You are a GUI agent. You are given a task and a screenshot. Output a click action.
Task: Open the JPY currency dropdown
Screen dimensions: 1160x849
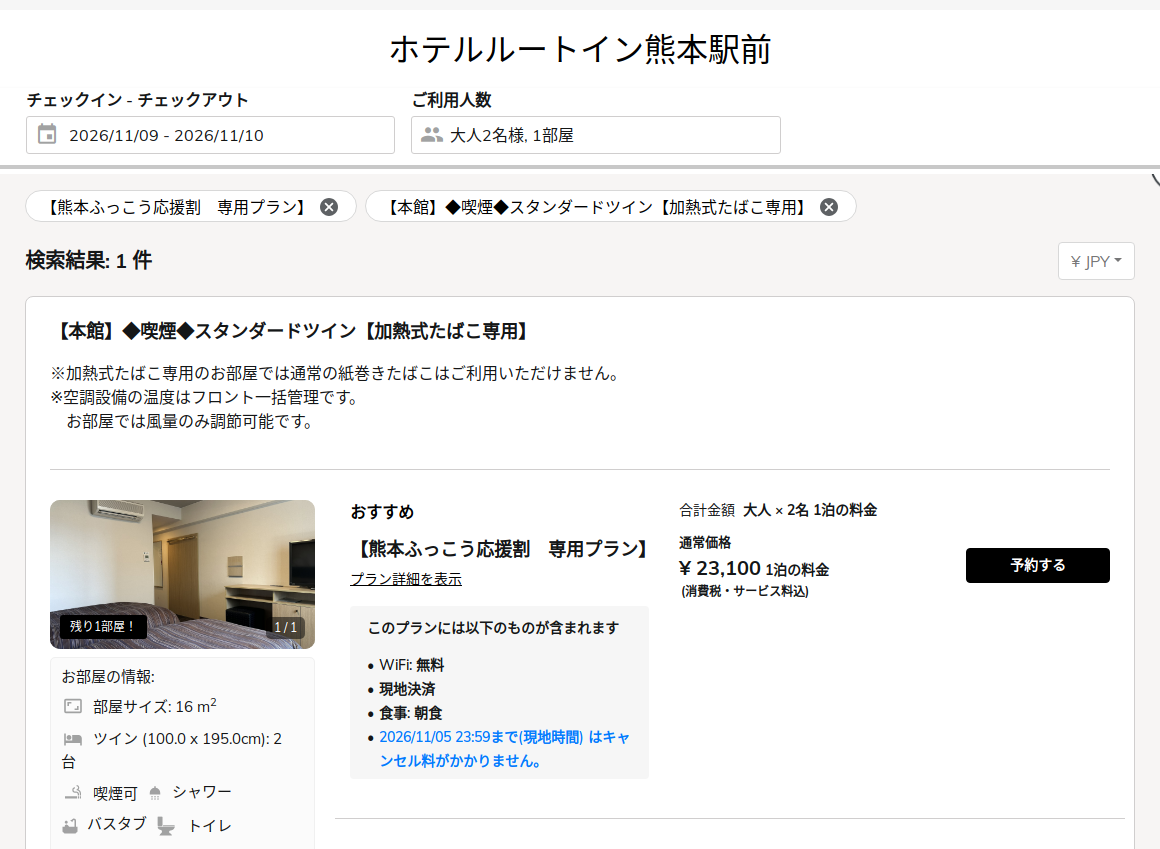[1096, 261]
